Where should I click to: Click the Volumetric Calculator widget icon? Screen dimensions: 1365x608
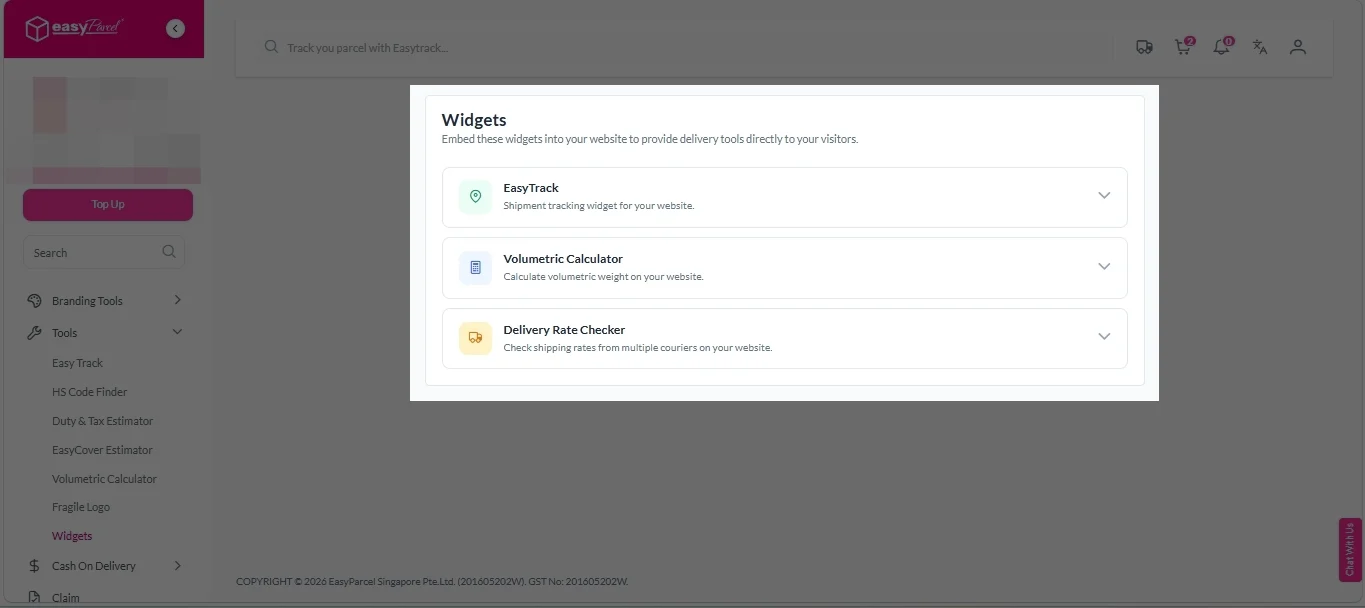tap(475, 268)
